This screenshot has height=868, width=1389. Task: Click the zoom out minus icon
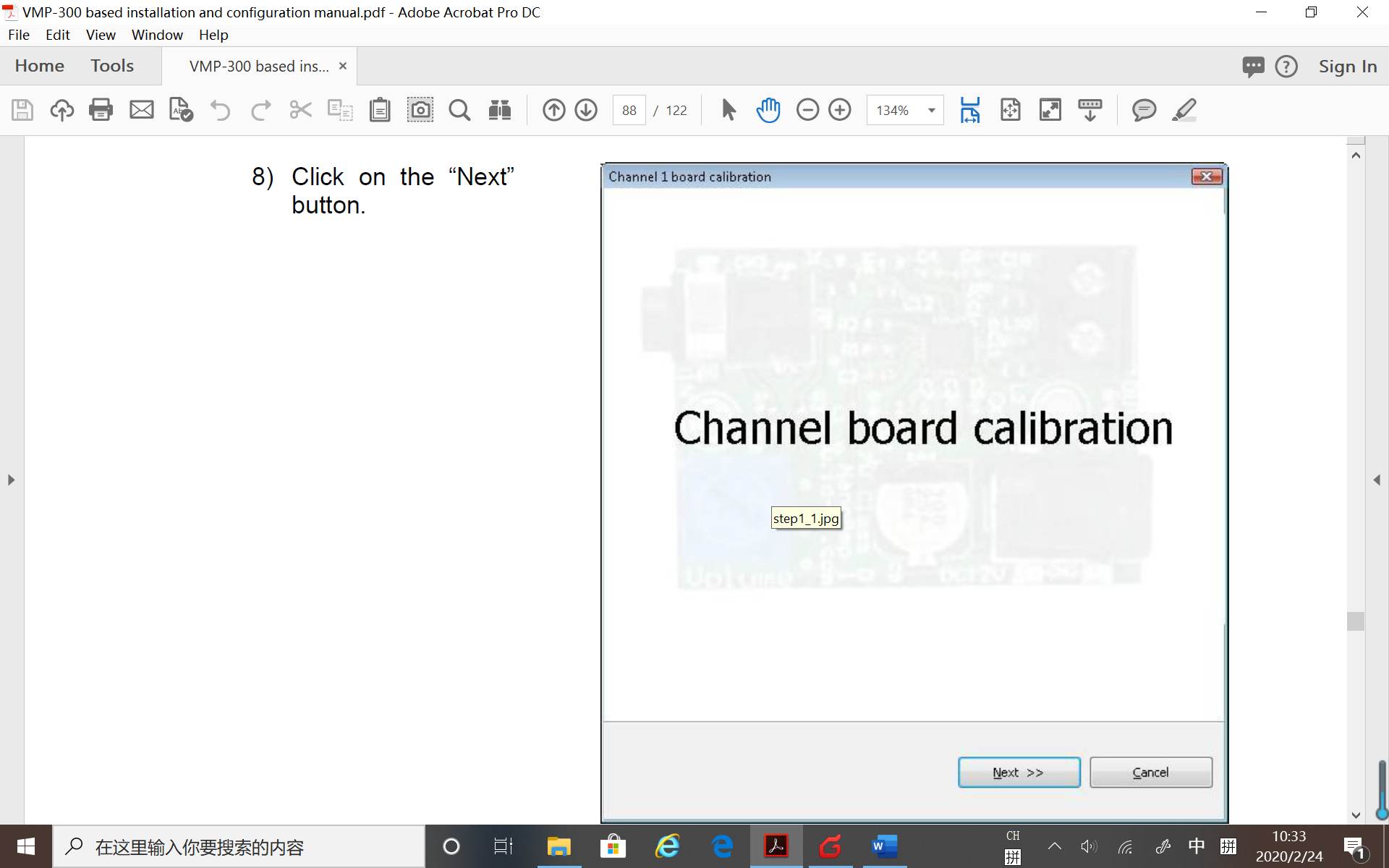pos(807,110)
